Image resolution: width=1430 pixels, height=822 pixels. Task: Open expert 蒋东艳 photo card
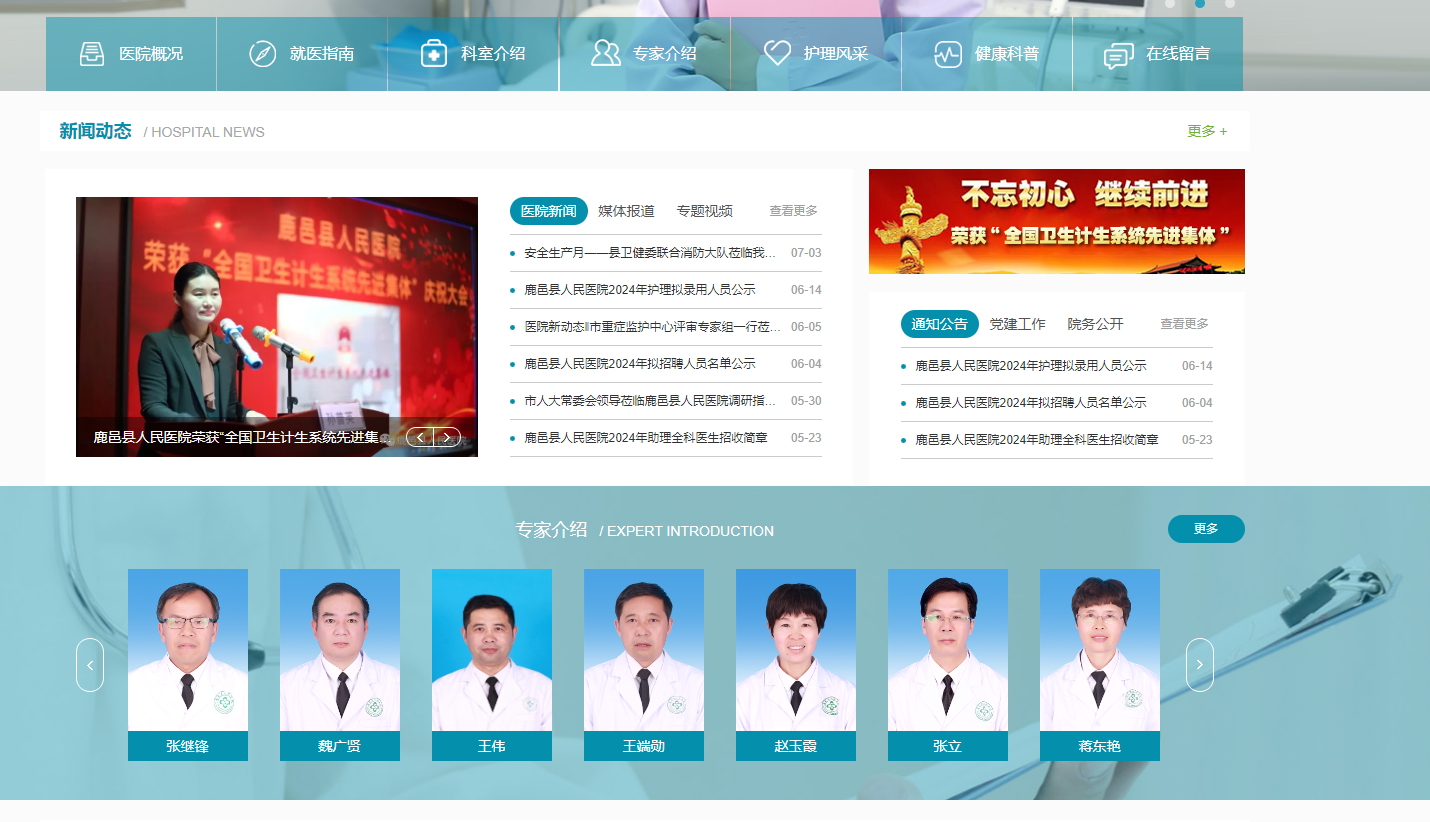(x=1100, y=665)
